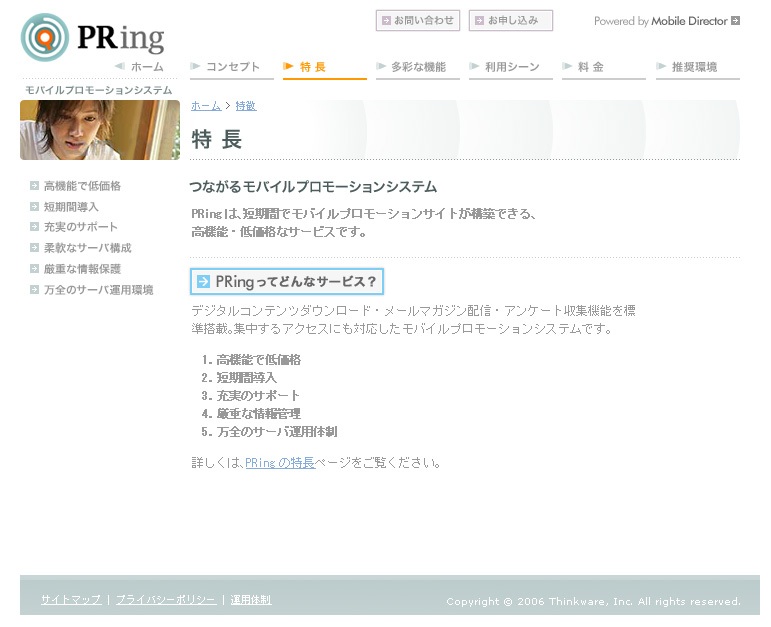
Task: Click the PRing logo icon
Action: point(45,38)
